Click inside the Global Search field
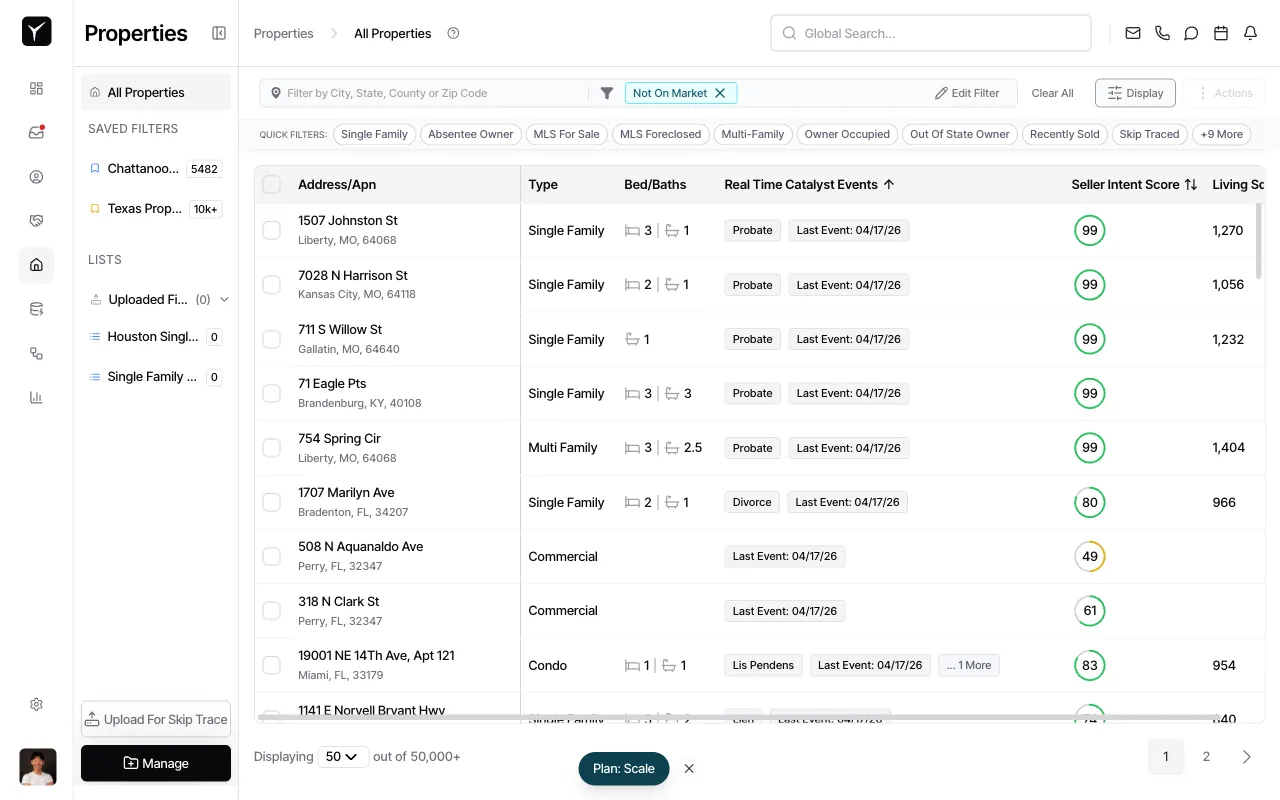1280x800 pixels. (930, 32)
